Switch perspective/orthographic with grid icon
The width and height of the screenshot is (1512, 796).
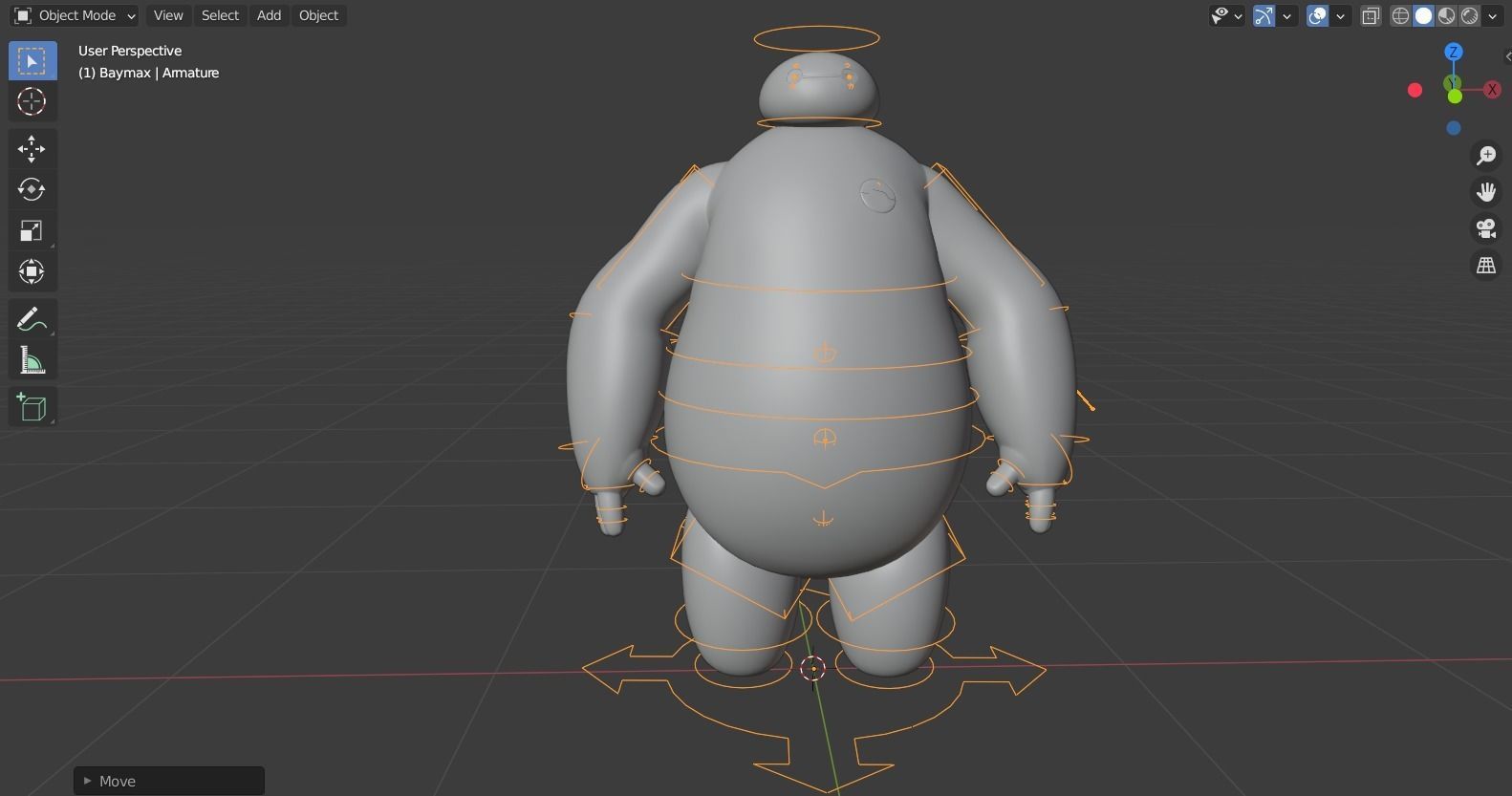point(1486,265)
